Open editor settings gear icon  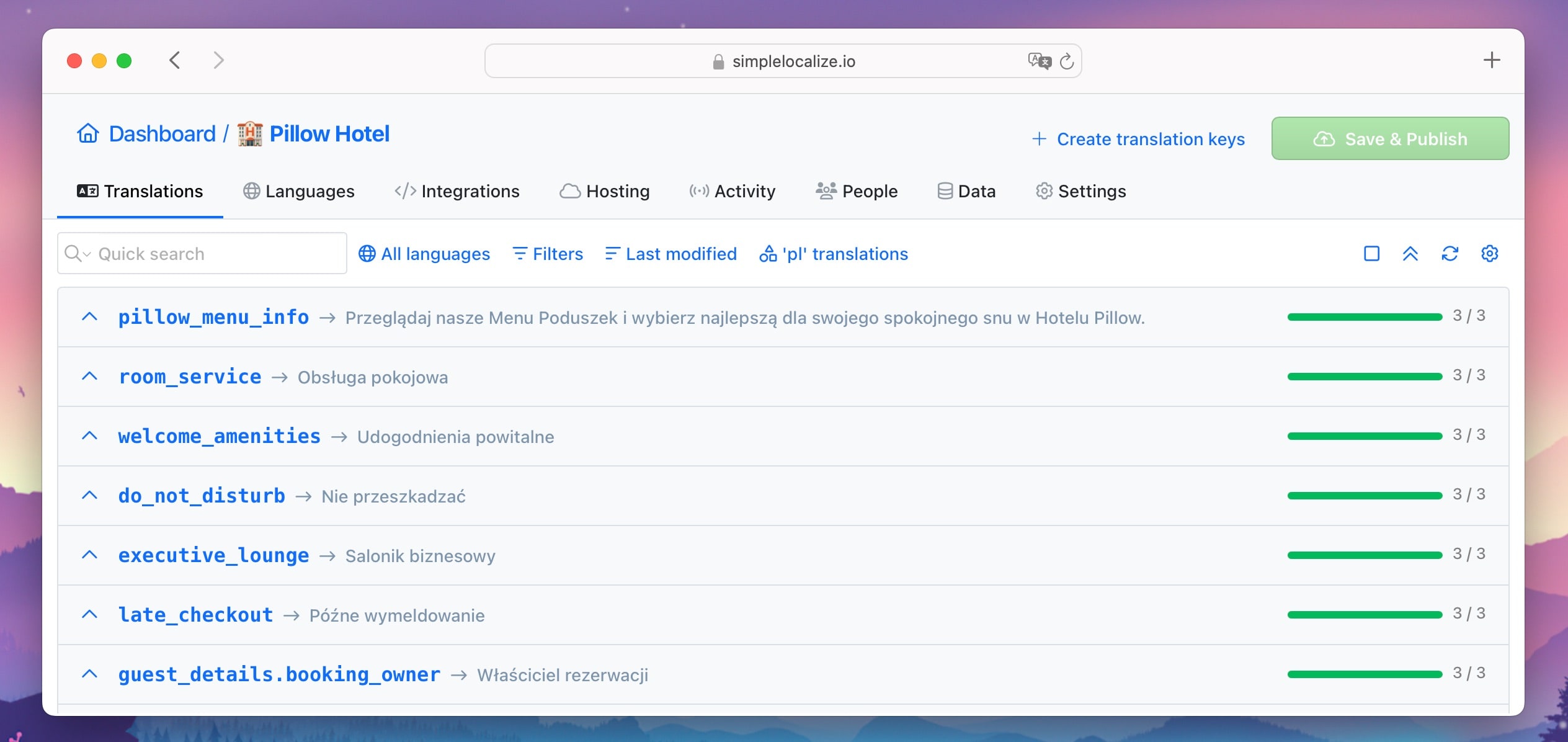point(1490,254)
